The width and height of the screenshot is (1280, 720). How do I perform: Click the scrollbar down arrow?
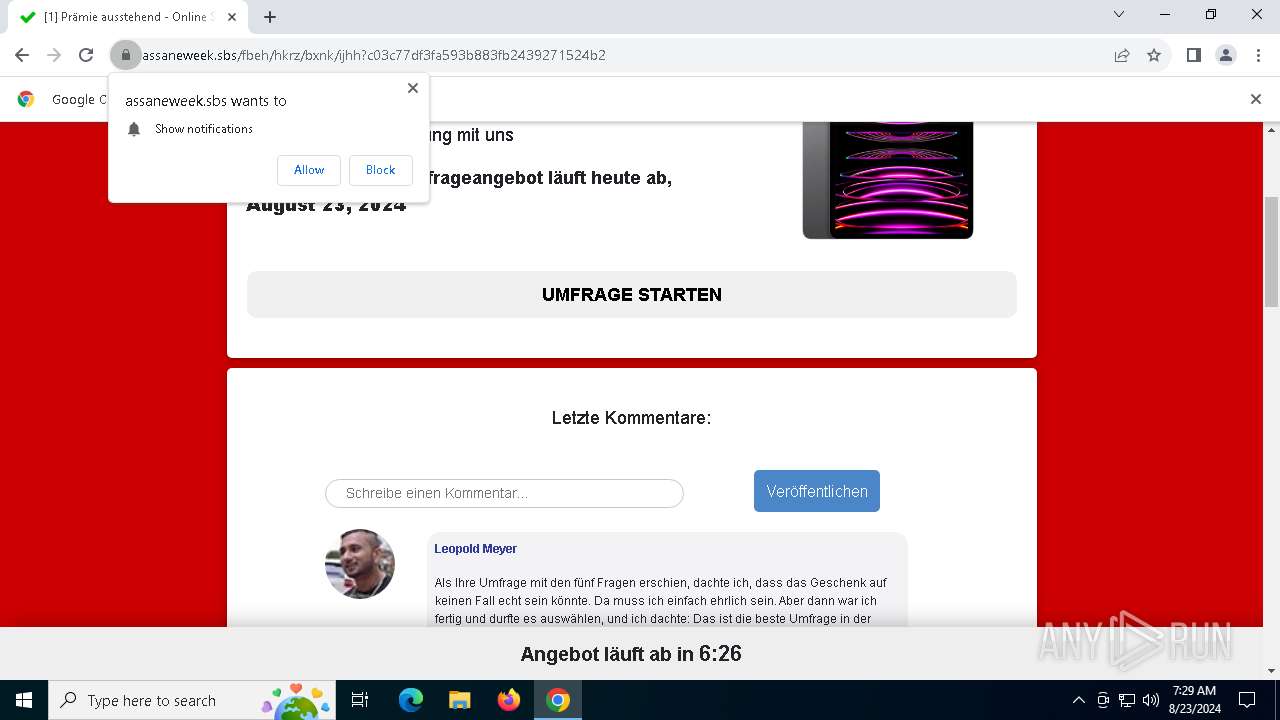tap(1271, 671)
